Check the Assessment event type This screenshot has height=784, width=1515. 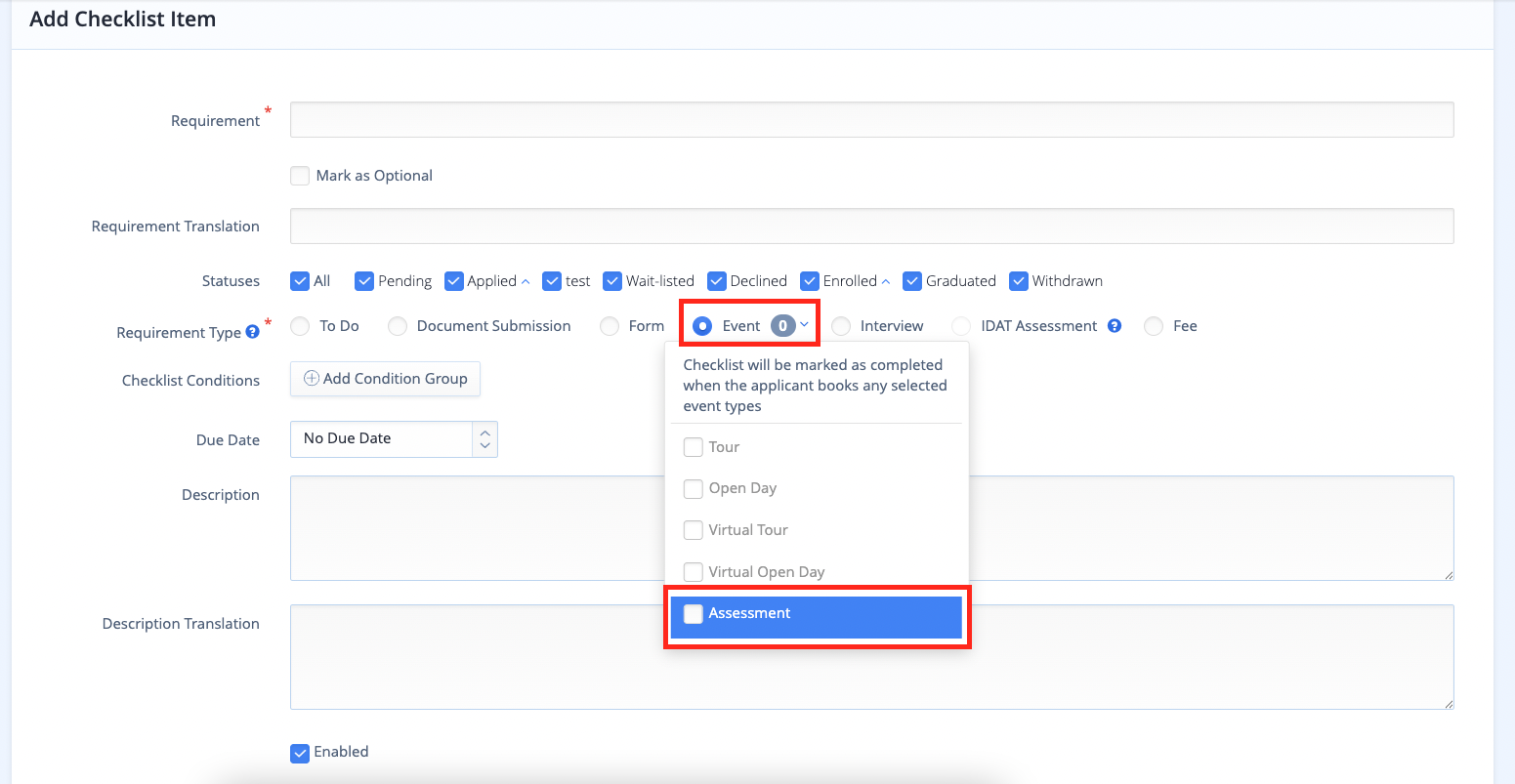(x=694, y=614)
